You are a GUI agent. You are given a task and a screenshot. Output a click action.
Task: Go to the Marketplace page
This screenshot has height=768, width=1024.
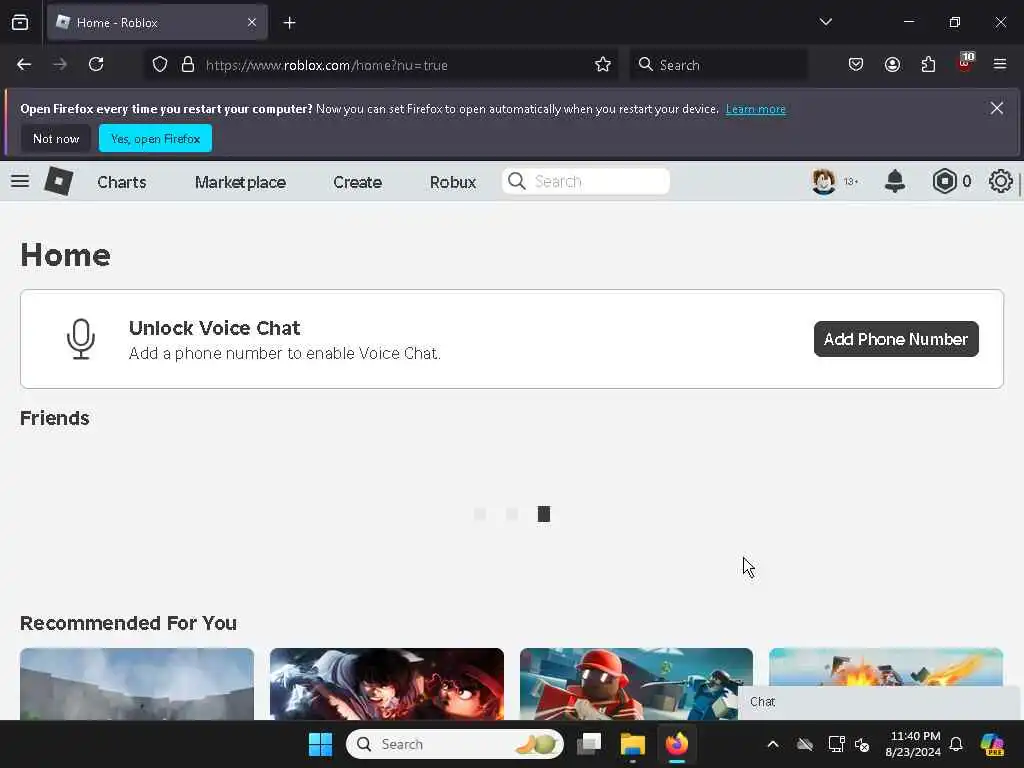point(240,182)
